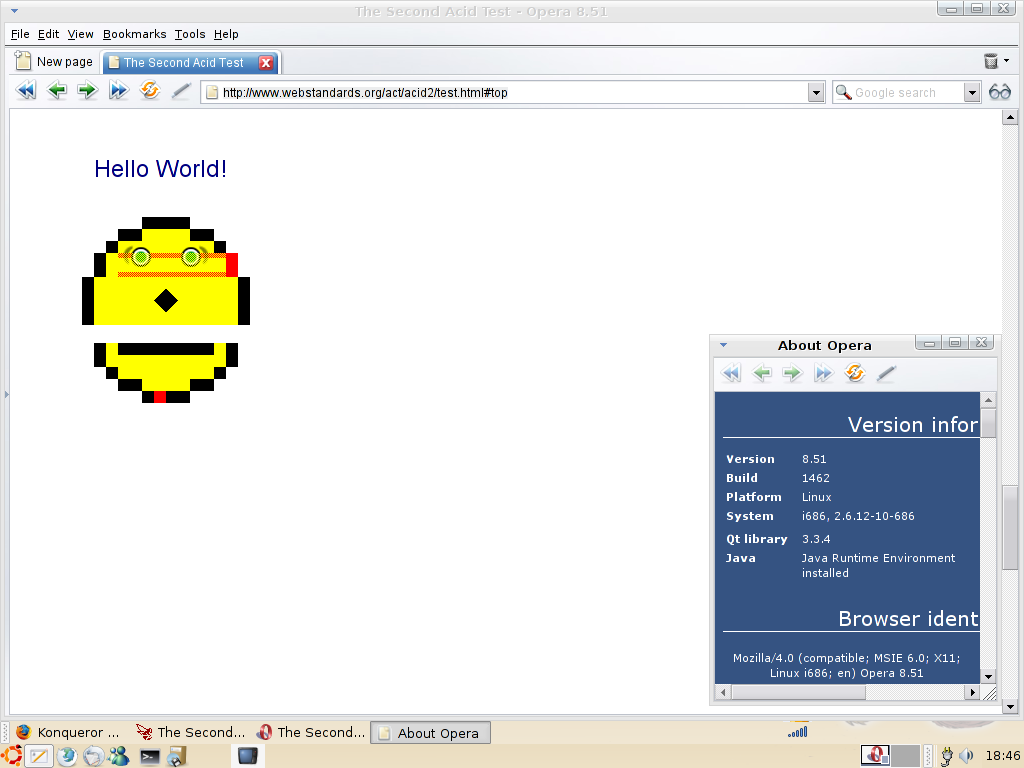
Task: Click the black diamond nose of smiley
Action: pyautogui.click(x=166, y=300)
